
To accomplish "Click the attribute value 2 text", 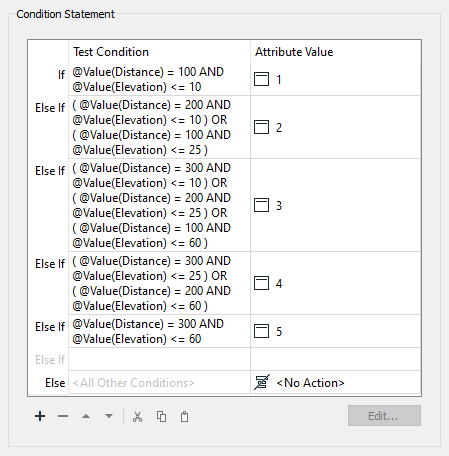I will [279, 127].
